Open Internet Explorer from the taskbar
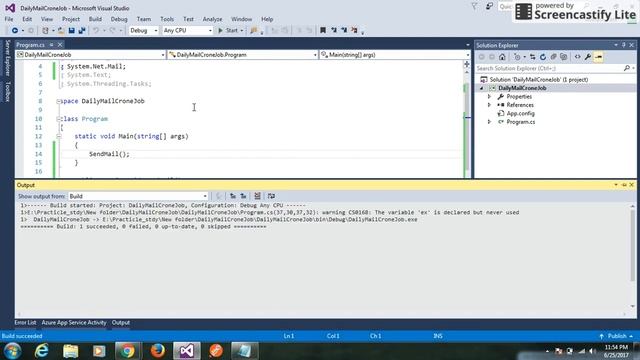Image resolution: width=640 pixels, height=360 pixels. click(x=42, y=351)
